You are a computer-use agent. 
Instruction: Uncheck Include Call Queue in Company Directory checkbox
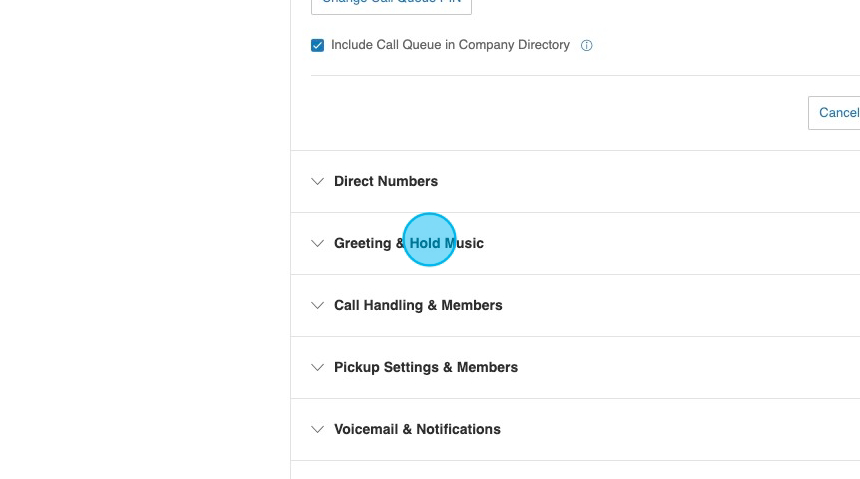coord(318,46)
